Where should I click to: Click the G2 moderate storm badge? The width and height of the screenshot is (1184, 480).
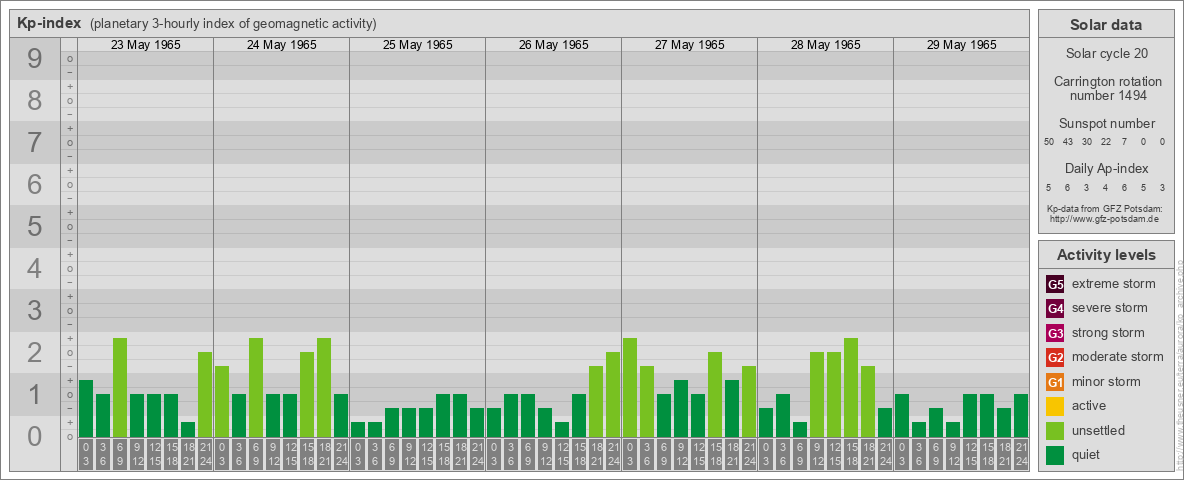click(x=1055, y=357)
